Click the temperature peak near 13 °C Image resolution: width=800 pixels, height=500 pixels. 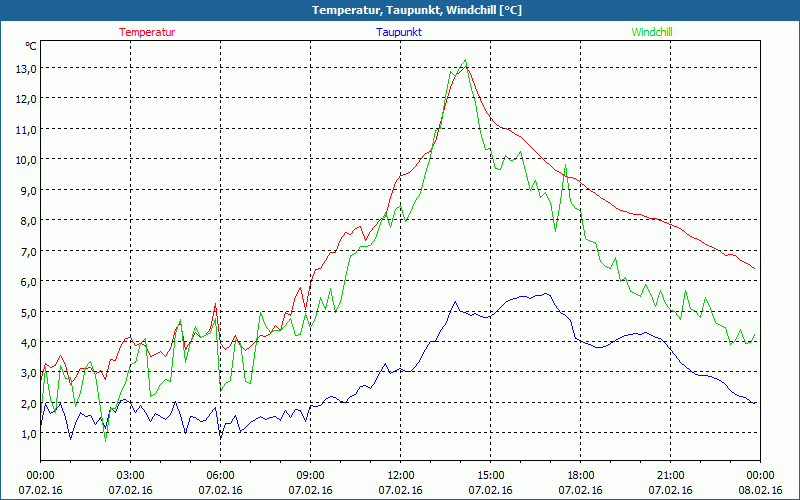point(466,66)
